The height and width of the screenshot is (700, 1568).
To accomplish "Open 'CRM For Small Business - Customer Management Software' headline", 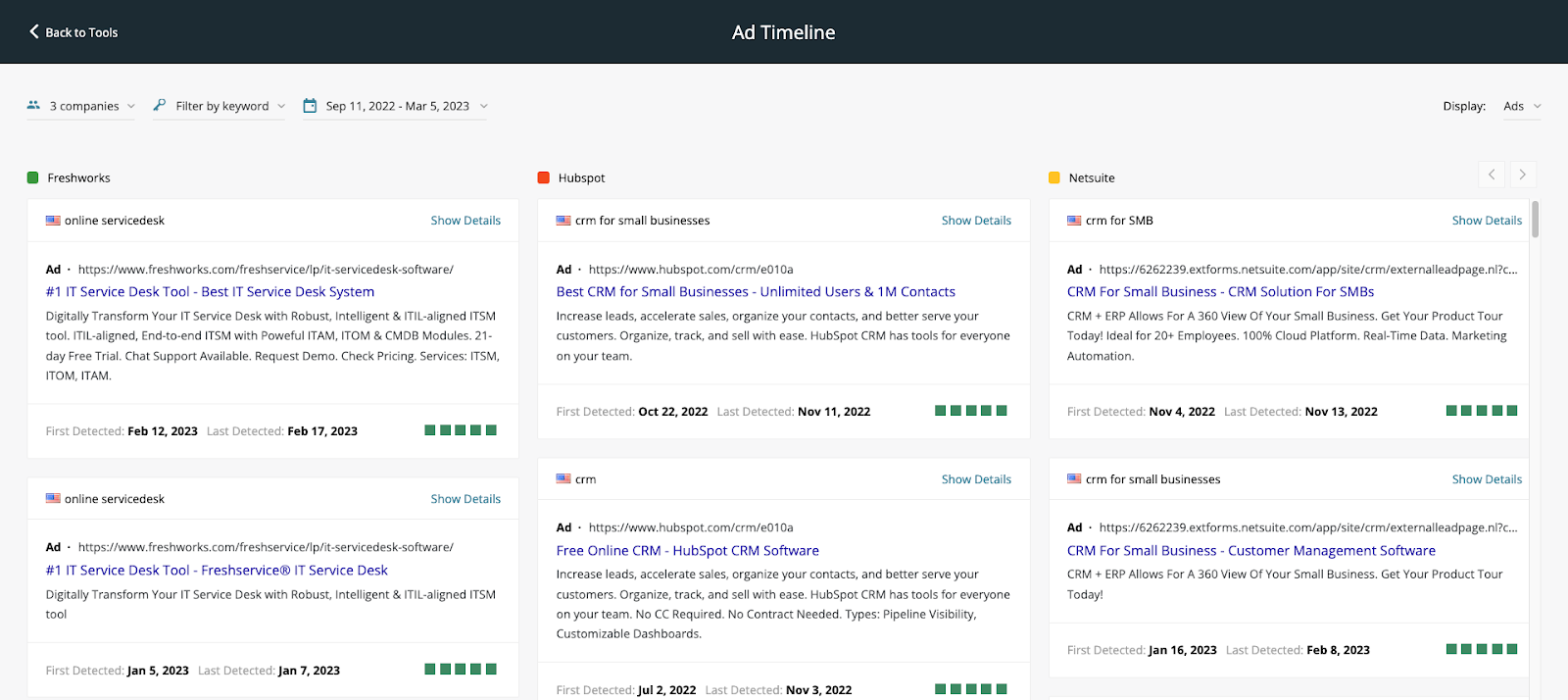I will click(x=1250, y=551).
